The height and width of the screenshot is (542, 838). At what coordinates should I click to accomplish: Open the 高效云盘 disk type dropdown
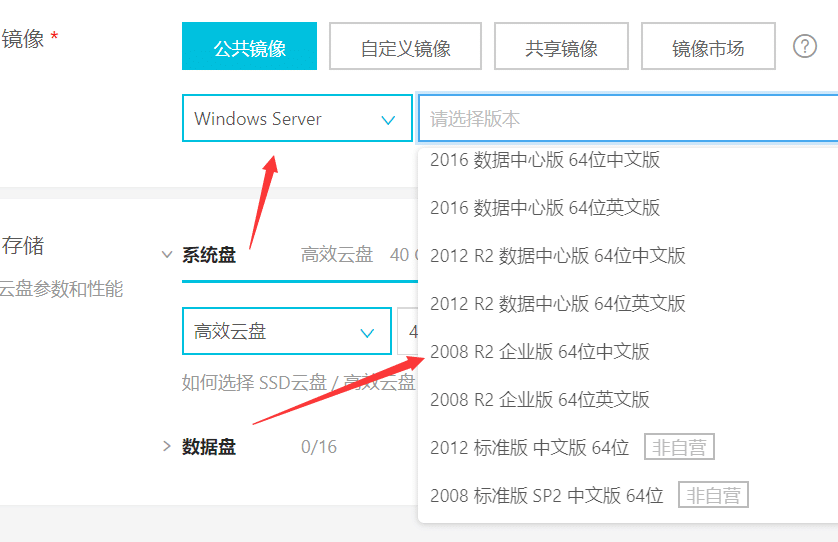(x=287, y=331)
